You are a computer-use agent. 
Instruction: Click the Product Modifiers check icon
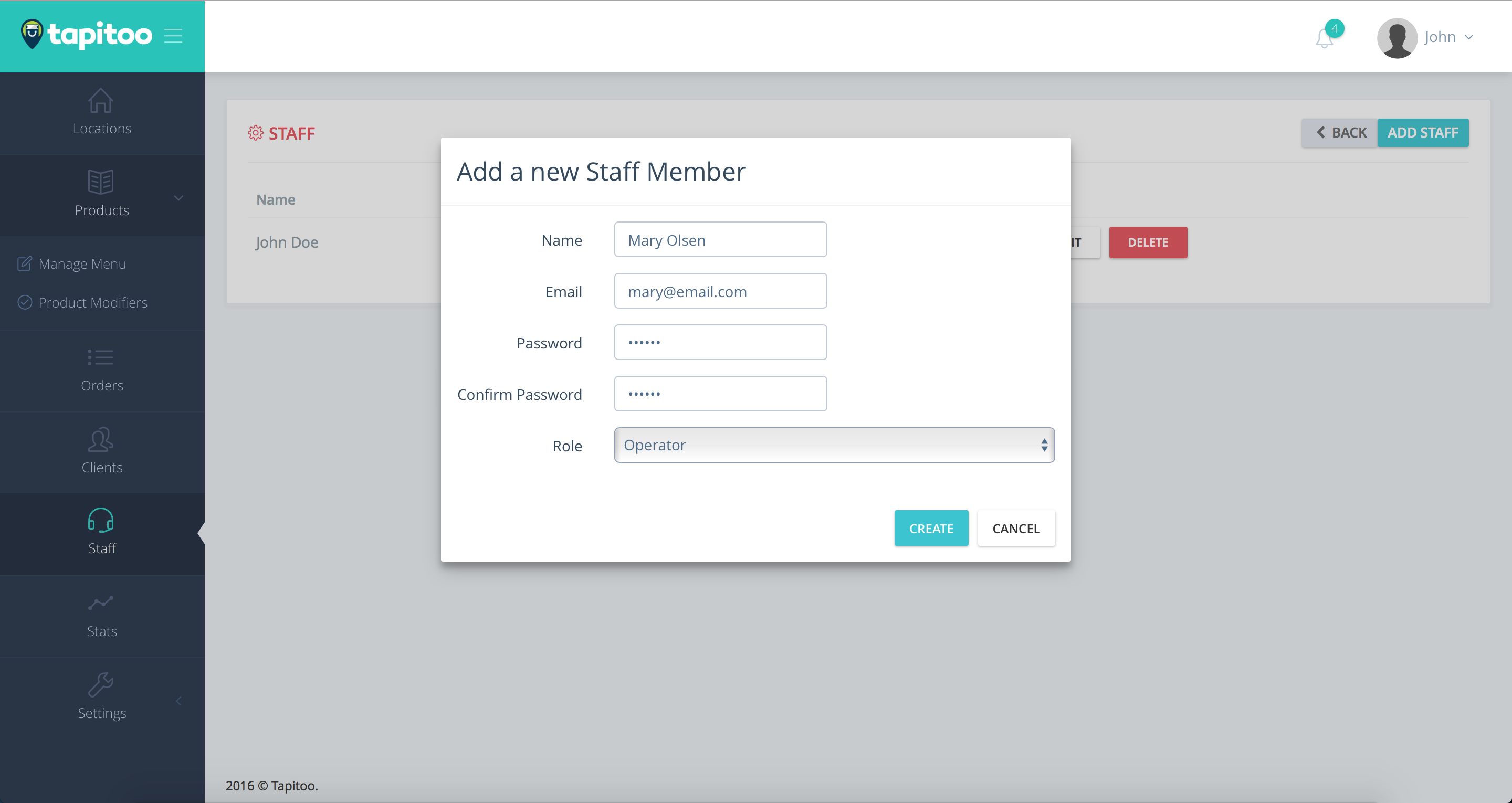click(25, 302)
